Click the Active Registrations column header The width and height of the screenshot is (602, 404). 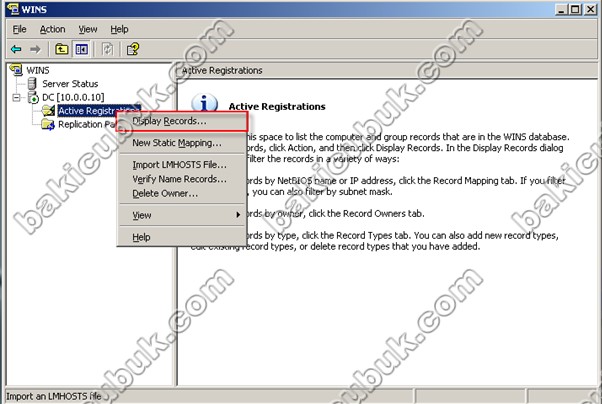pyautogui.click(x=386, y=71)
